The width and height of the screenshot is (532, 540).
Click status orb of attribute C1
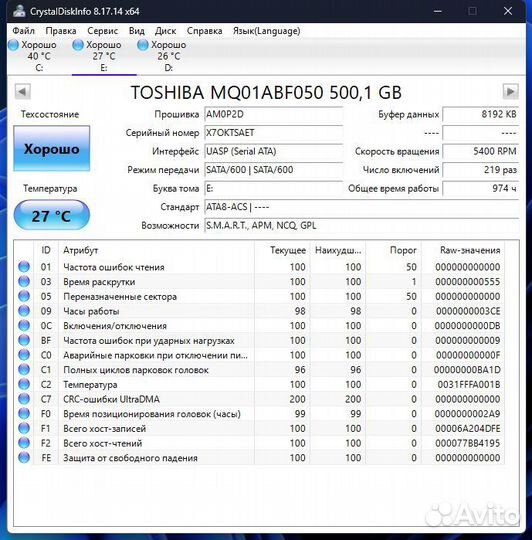24,370
